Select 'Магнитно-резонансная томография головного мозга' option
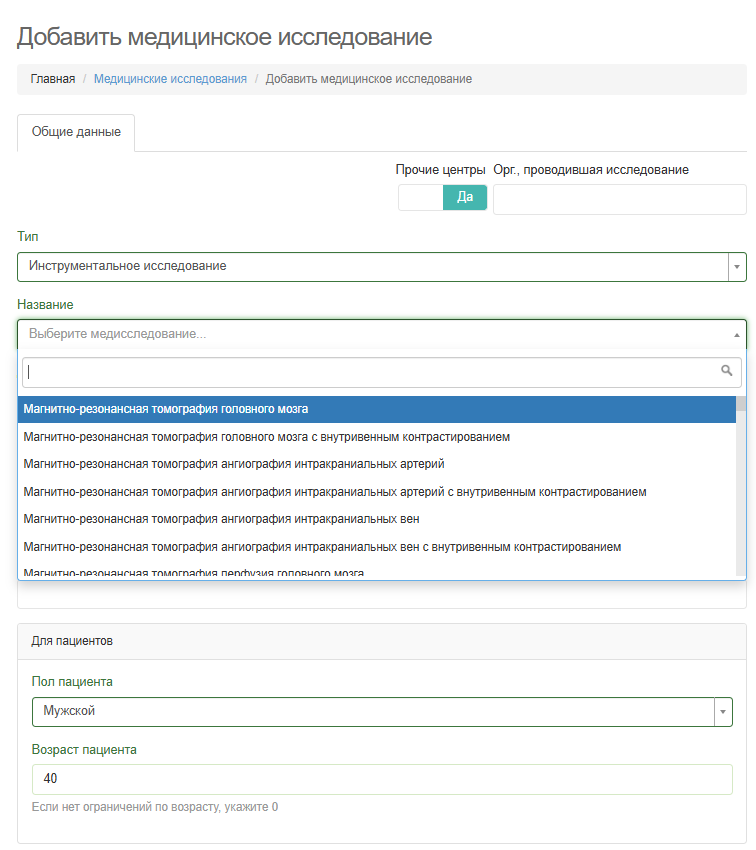The height and width of the screenshot is (850, 756). pyautogui.click(x=166, y=410)
